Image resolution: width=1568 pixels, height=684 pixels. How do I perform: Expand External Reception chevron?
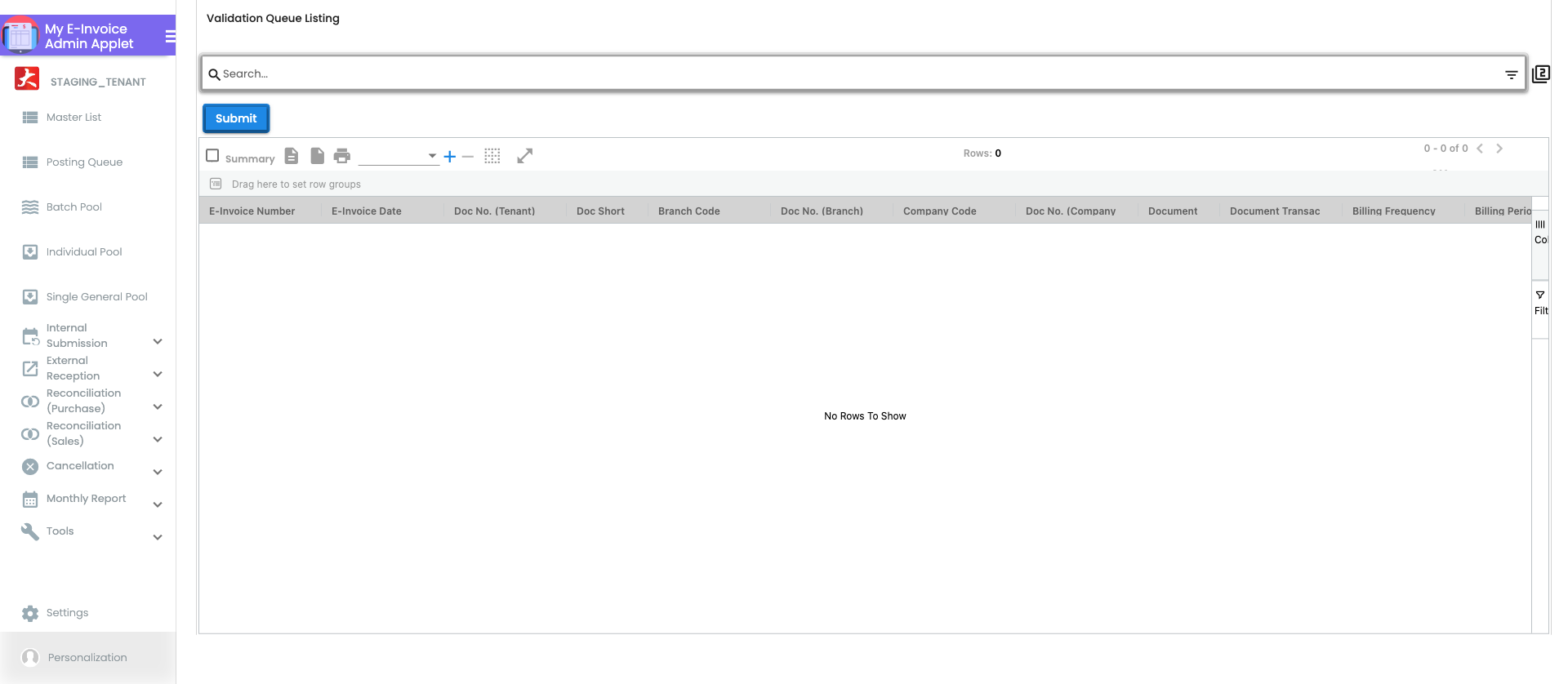coord(158,374)
